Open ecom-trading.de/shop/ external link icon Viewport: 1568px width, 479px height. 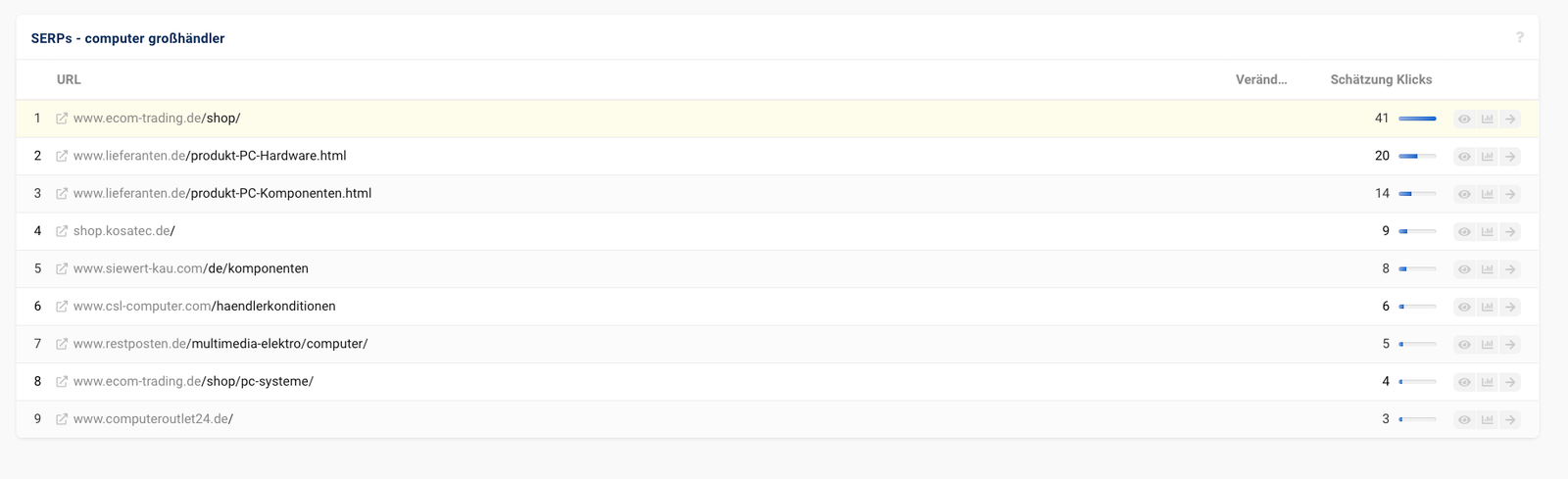(62, 119)
